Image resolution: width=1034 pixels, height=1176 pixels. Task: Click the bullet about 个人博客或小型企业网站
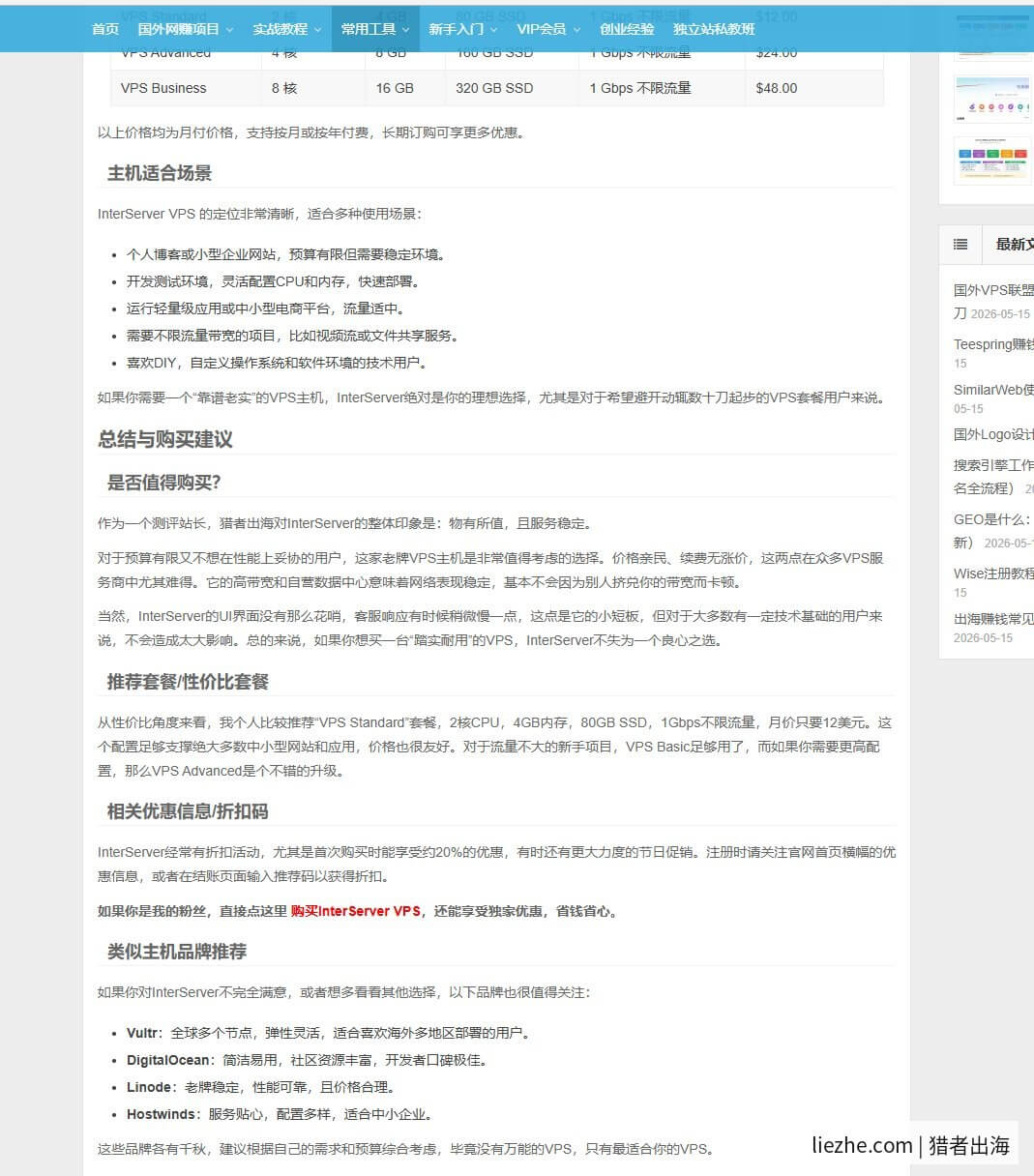tap(286, 254)
